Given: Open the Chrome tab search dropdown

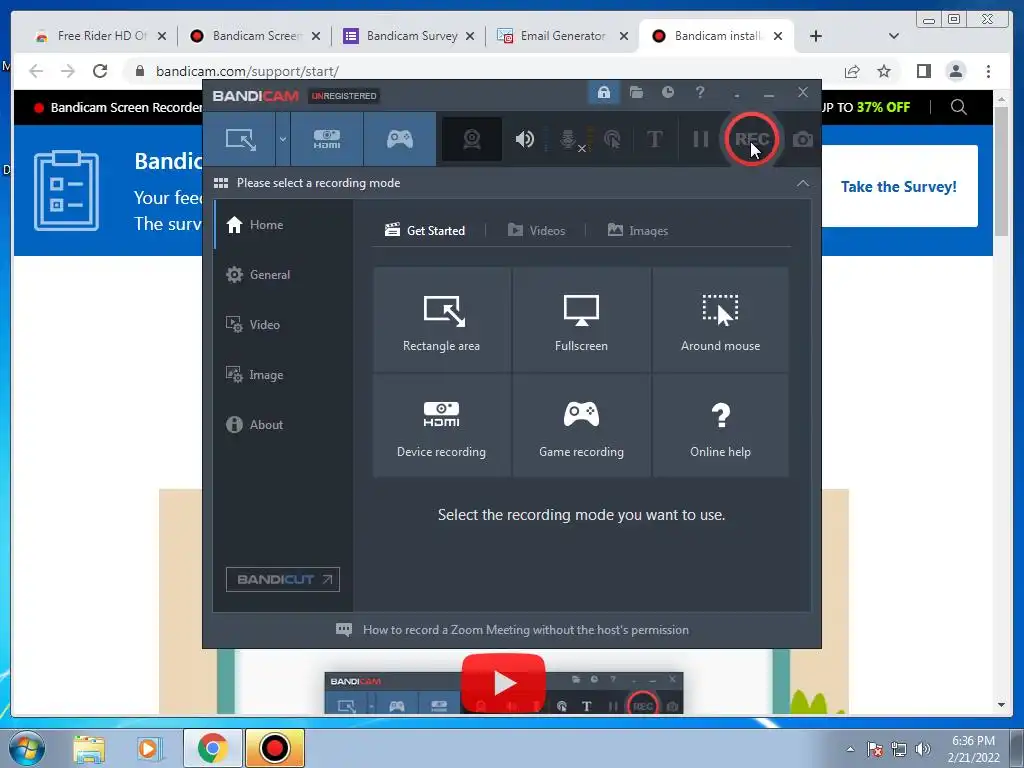Looking at the screenshot, I should 894,36.
